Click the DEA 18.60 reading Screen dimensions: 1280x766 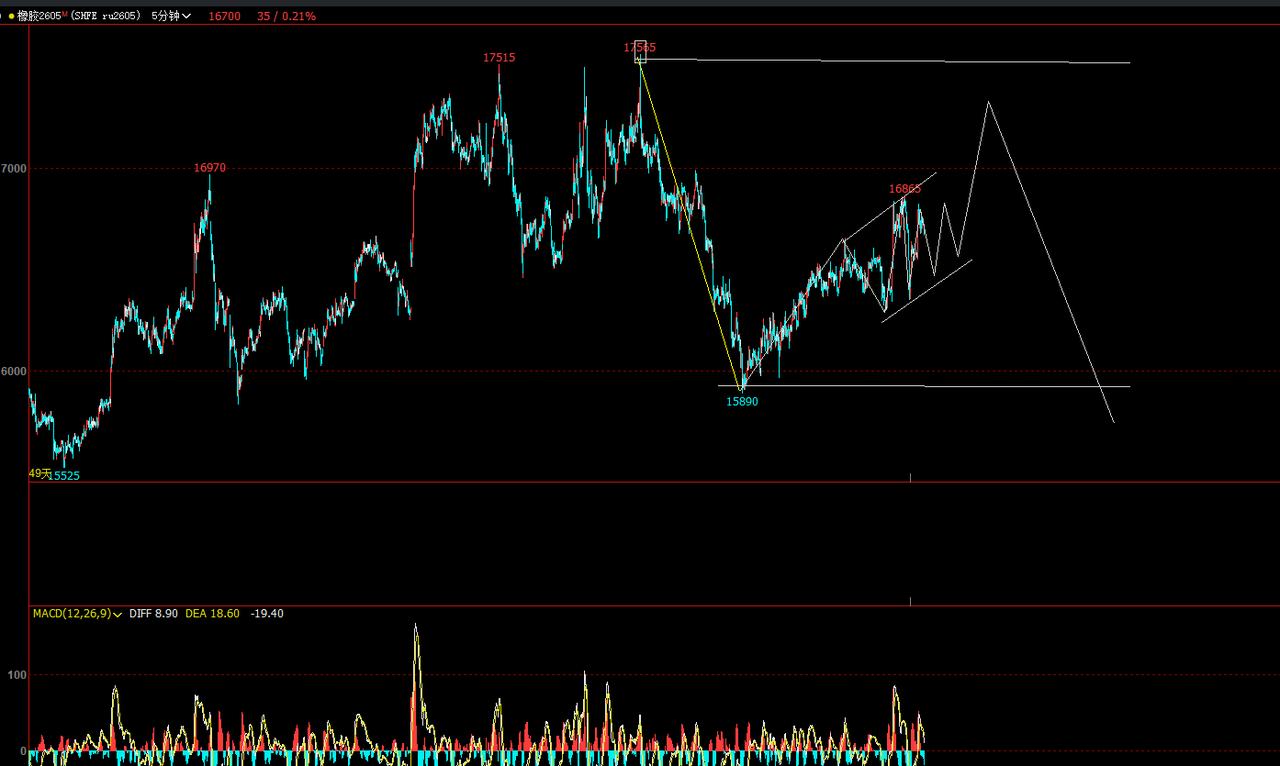click(212, 613)
